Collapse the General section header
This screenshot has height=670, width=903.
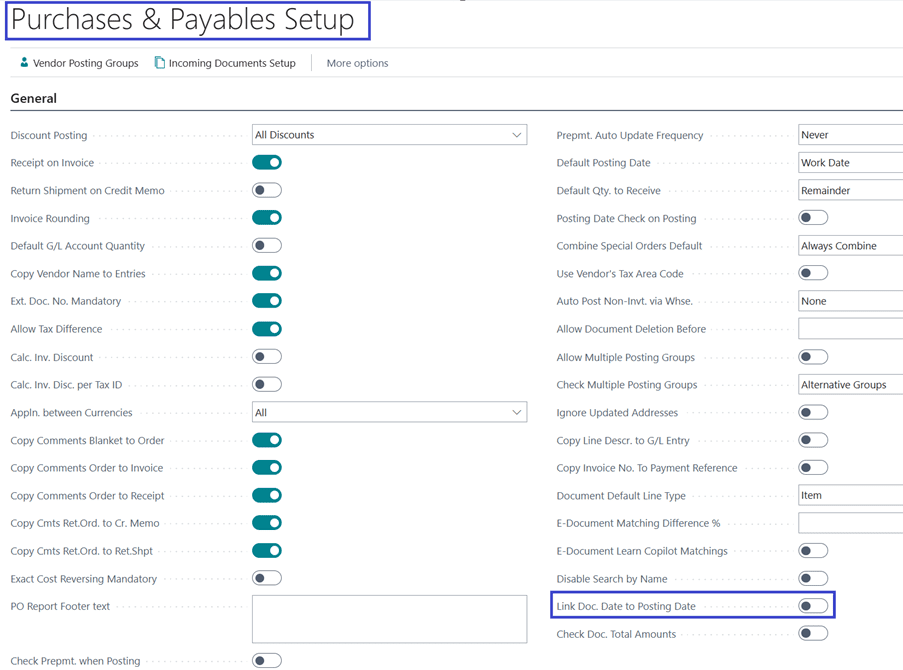coord(34,99)
